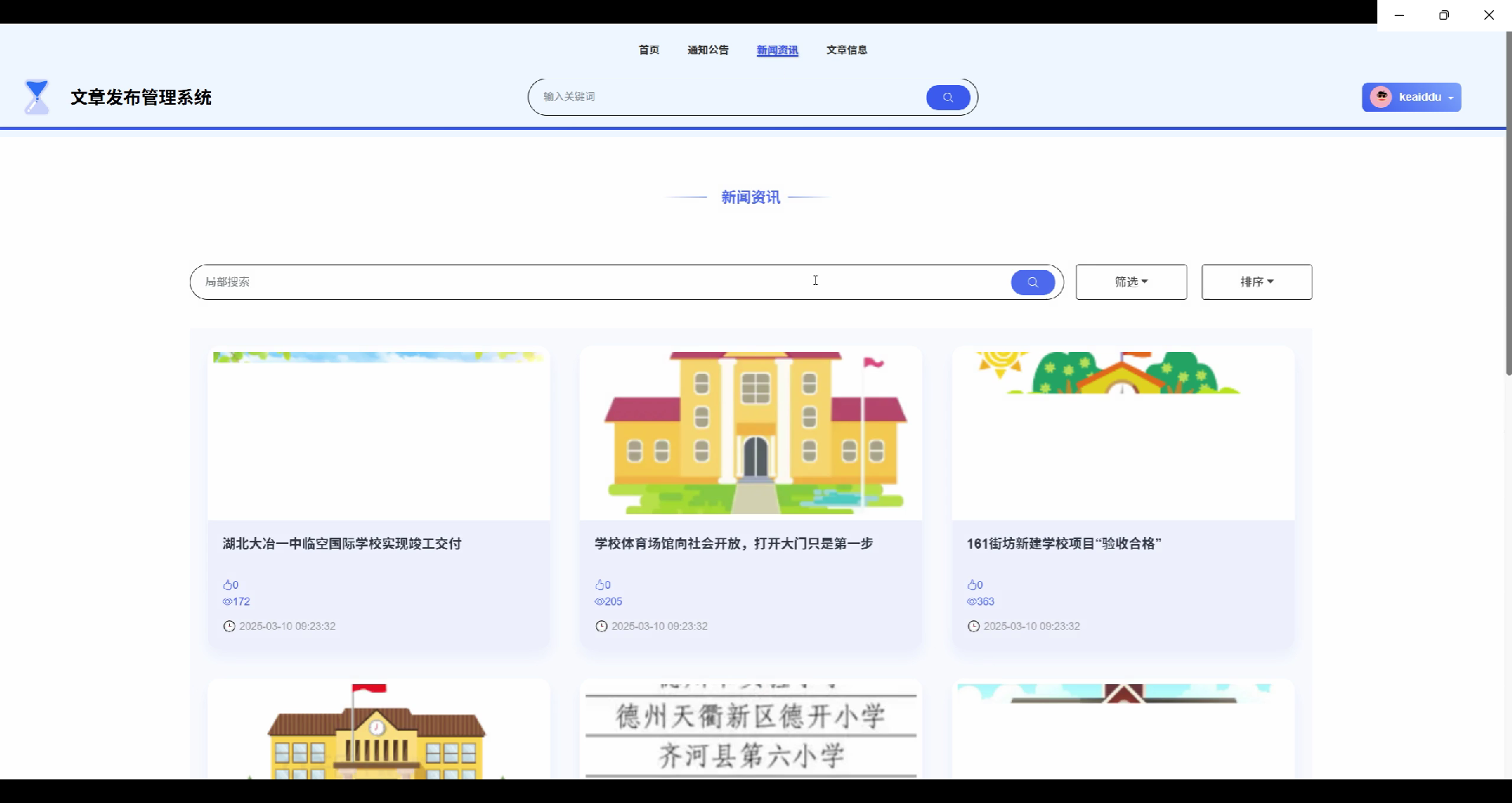Click the local search magnifier button
Viewport: 1512px width, 803px height.
(1032, 282)
